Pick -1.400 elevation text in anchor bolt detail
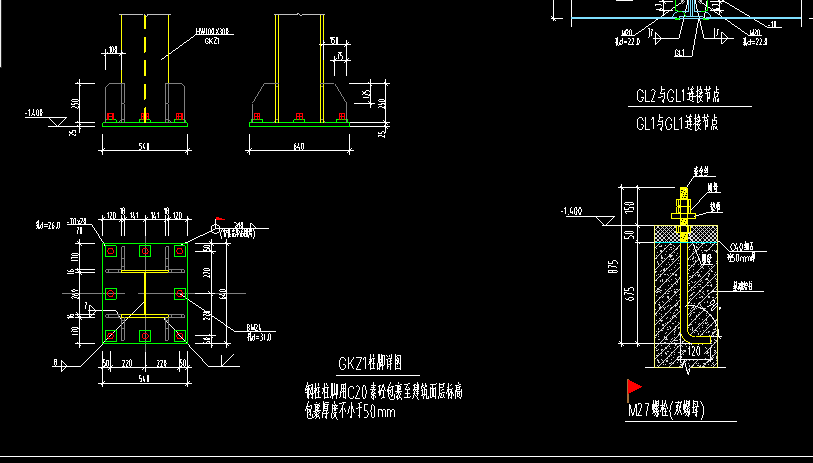The height and width of the screenshot is (463, 813). tap(571, 211)
